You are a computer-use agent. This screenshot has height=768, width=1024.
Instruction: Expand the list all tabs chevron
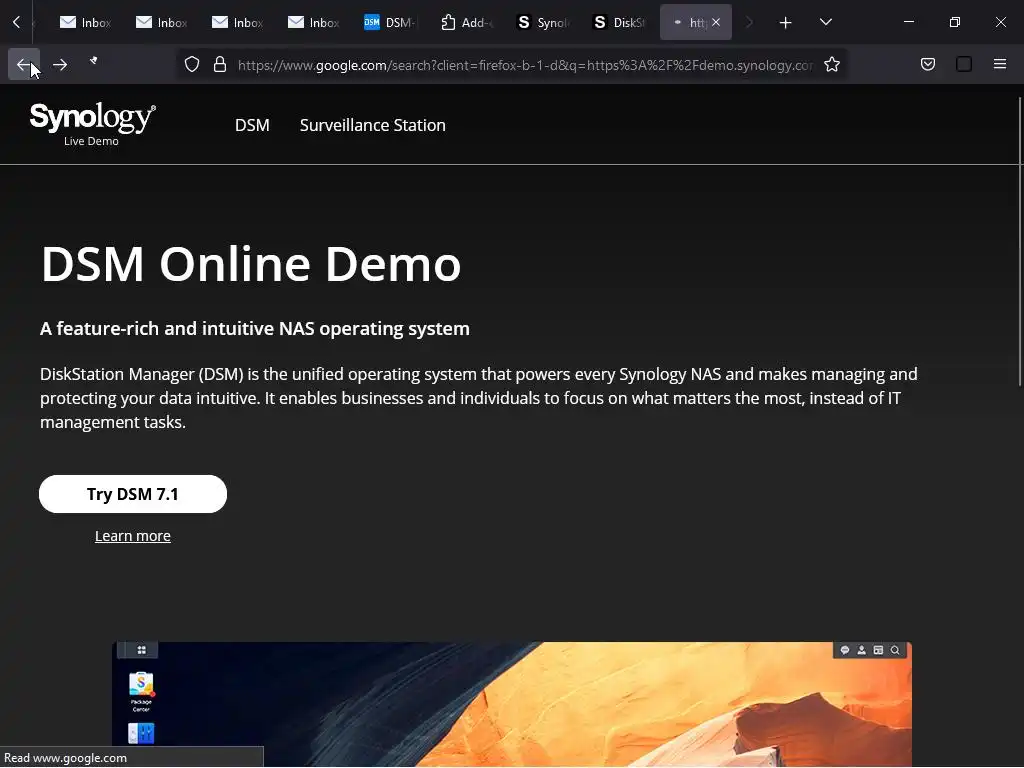825,22
